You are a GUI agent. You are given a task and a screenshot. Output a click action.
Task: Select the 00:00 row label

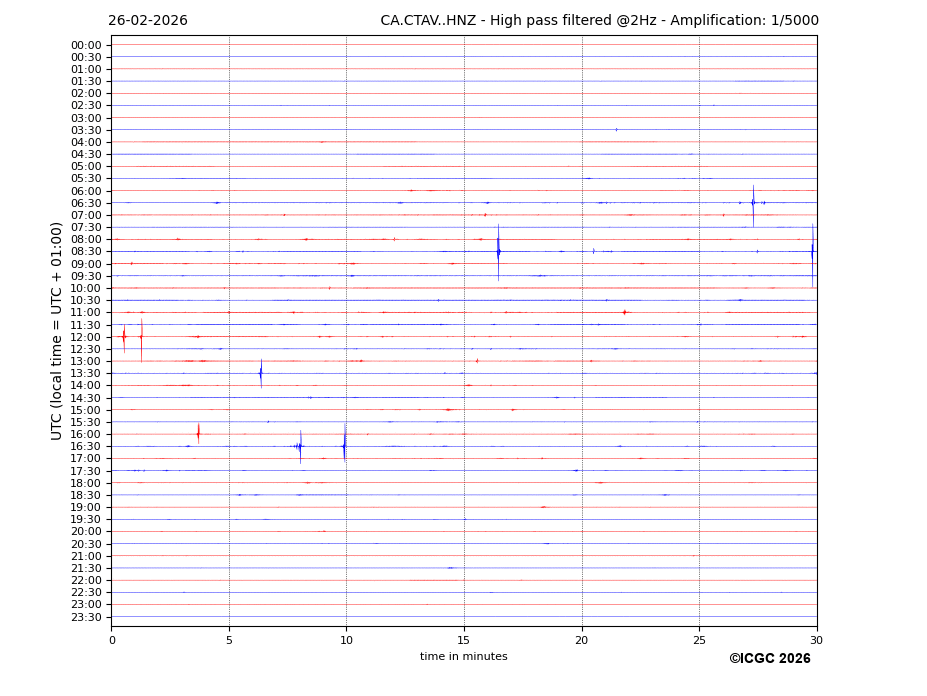(x=86, y=45)
